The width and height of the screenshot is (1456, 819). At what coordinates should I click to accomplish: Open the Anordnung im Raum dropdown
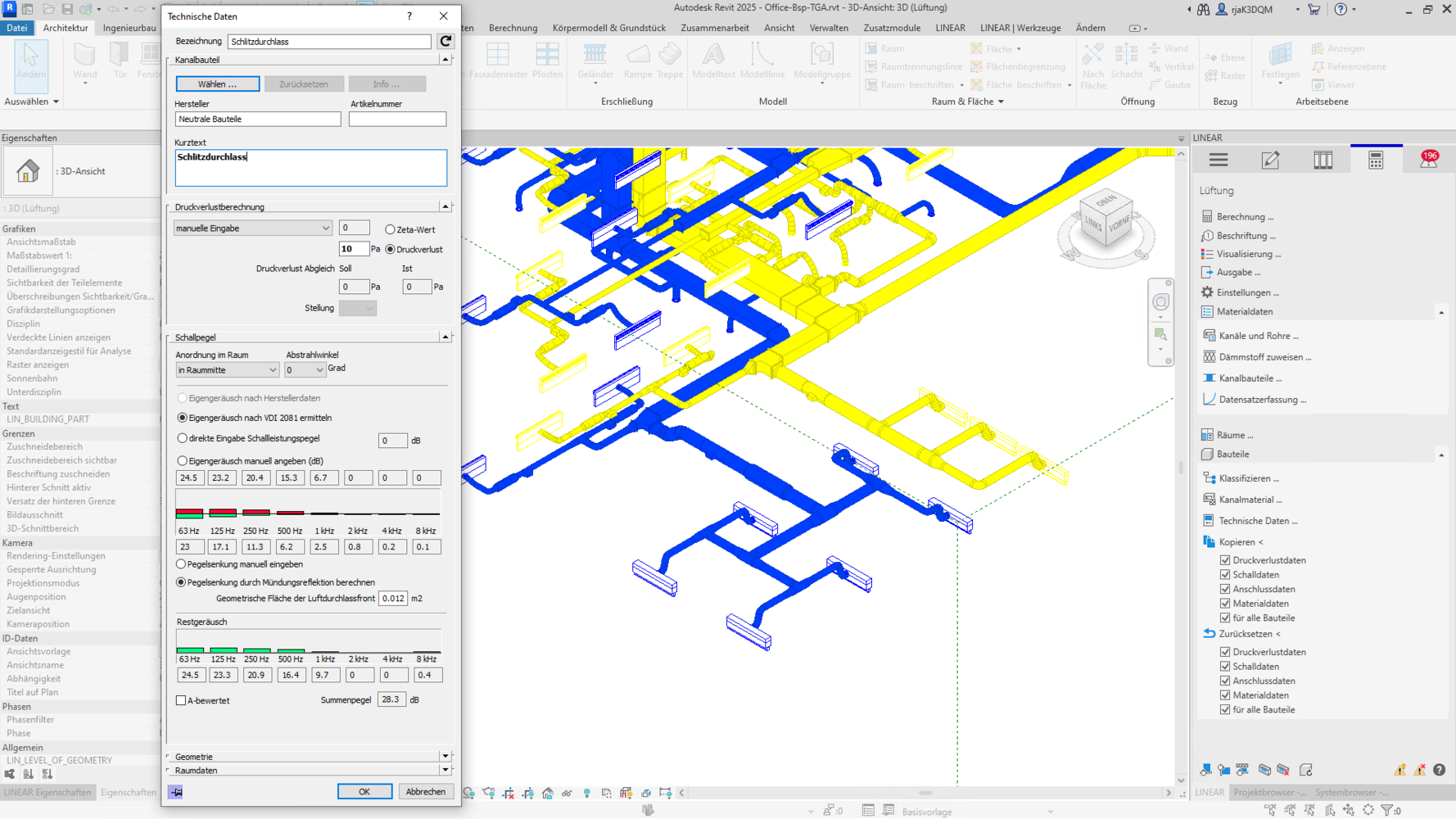(x=227, y=370)
